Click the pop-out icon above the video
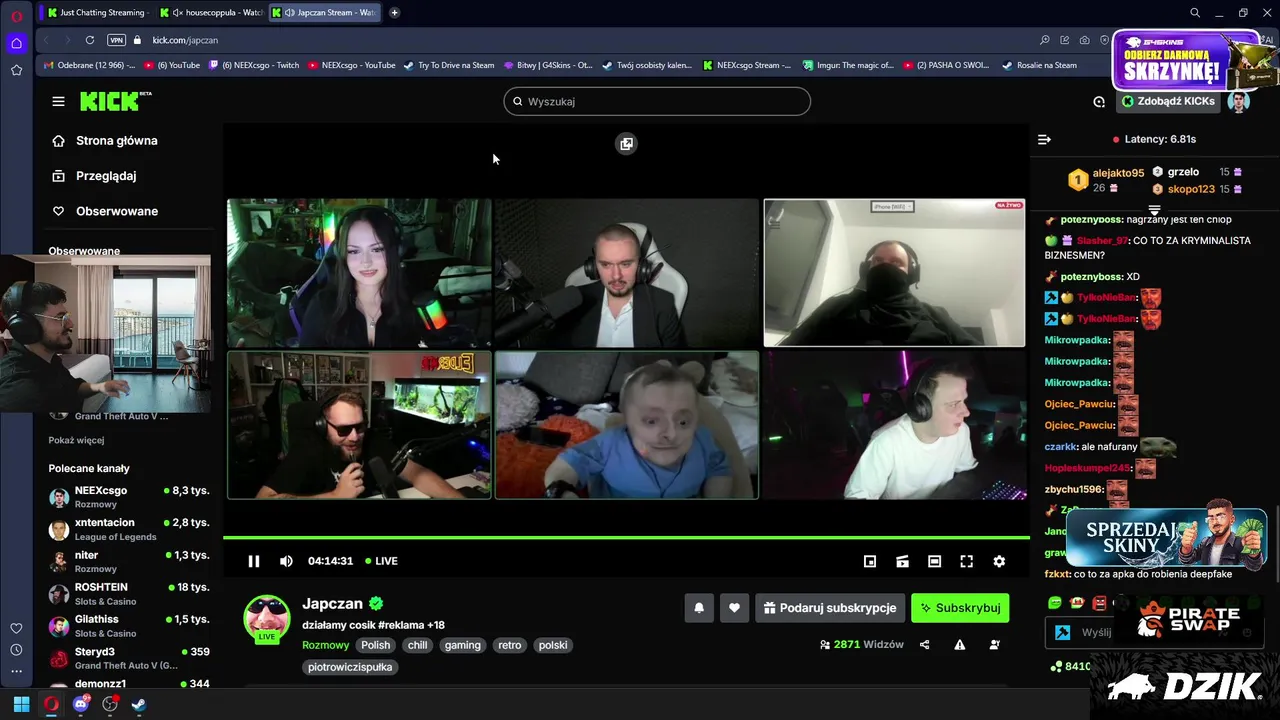This screenshot has width=1280, height=720. [x=626, y=144]
